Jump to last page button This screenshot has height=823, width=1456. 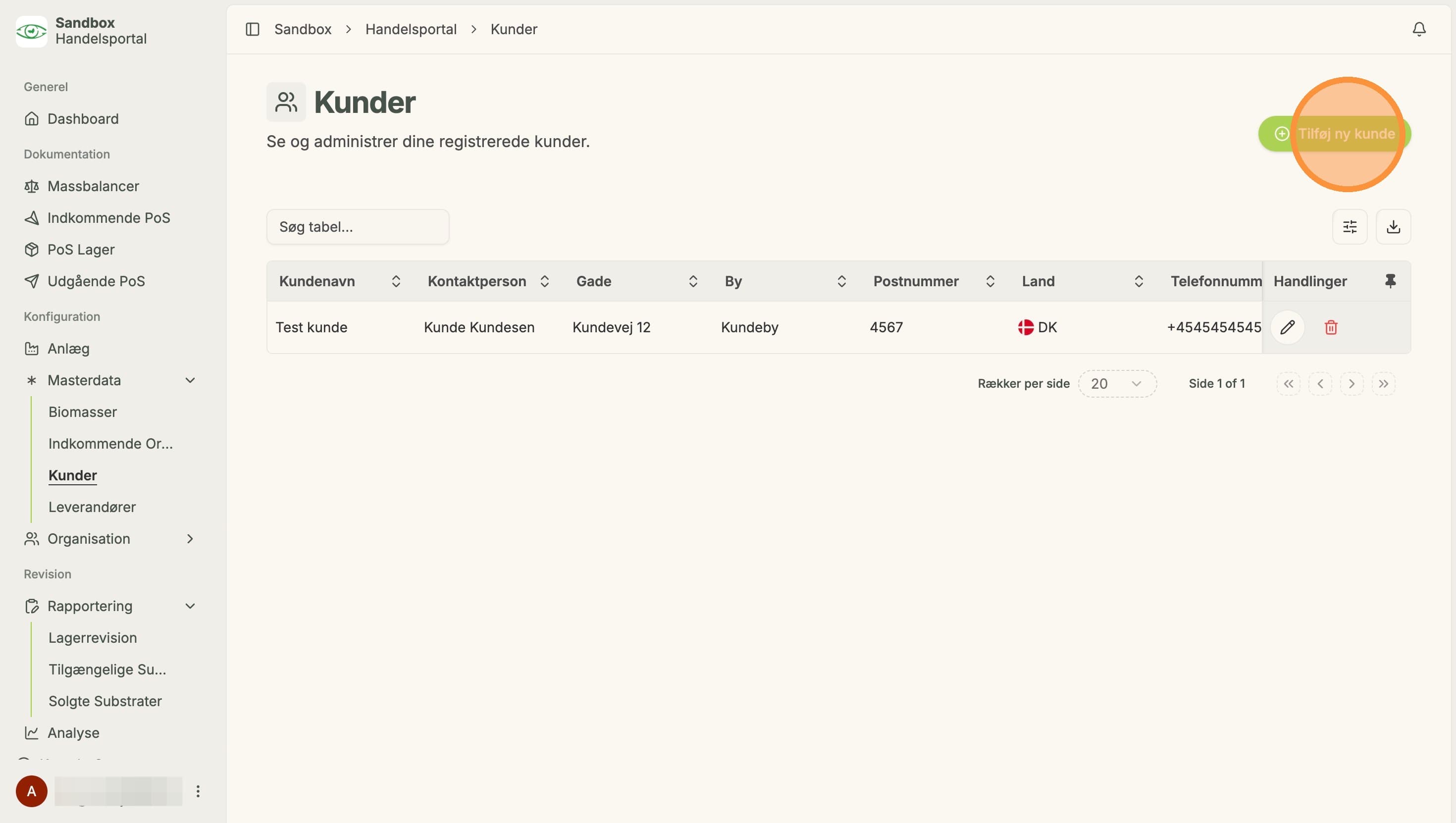[1383, 384]
